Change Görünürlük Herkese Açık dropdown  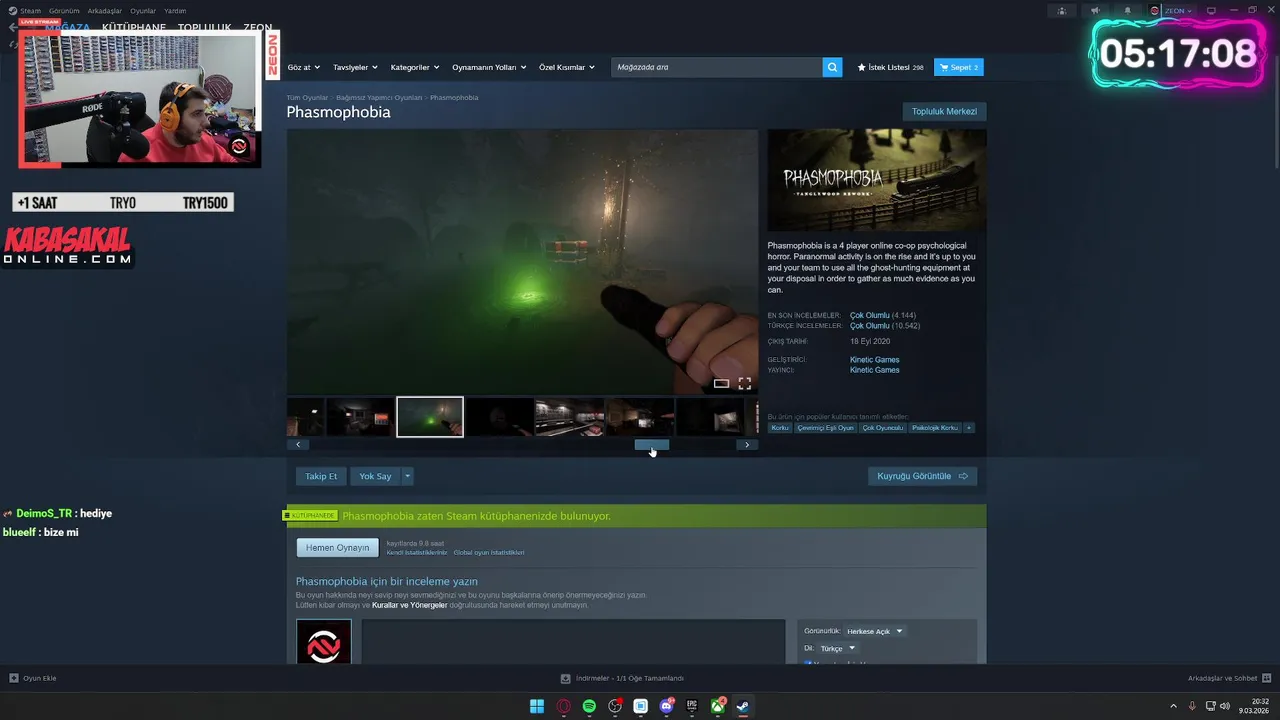pos(874,631)
